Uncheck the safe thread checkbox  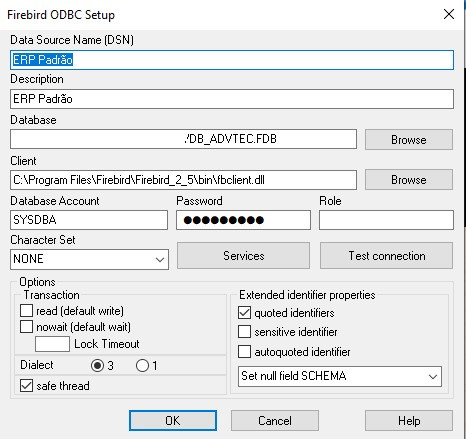pos(26,386)
